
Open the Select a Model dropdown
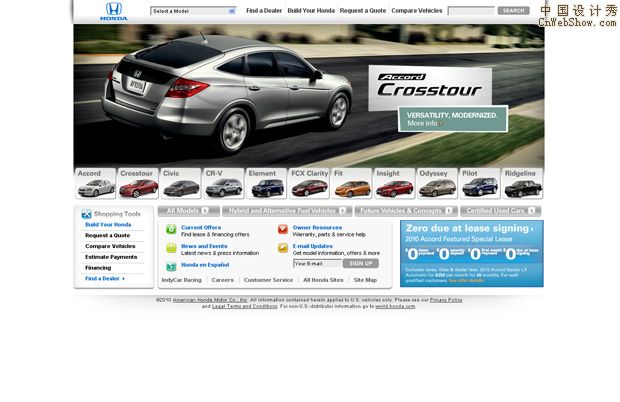(193, 11)
